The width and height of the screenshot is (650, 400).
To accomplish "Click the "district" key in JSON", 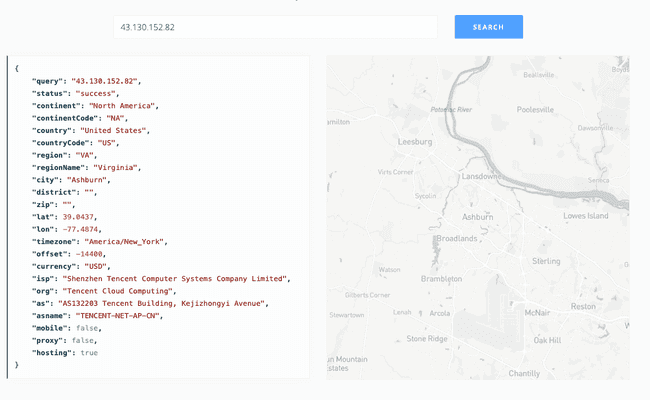I will click(54, 192).
